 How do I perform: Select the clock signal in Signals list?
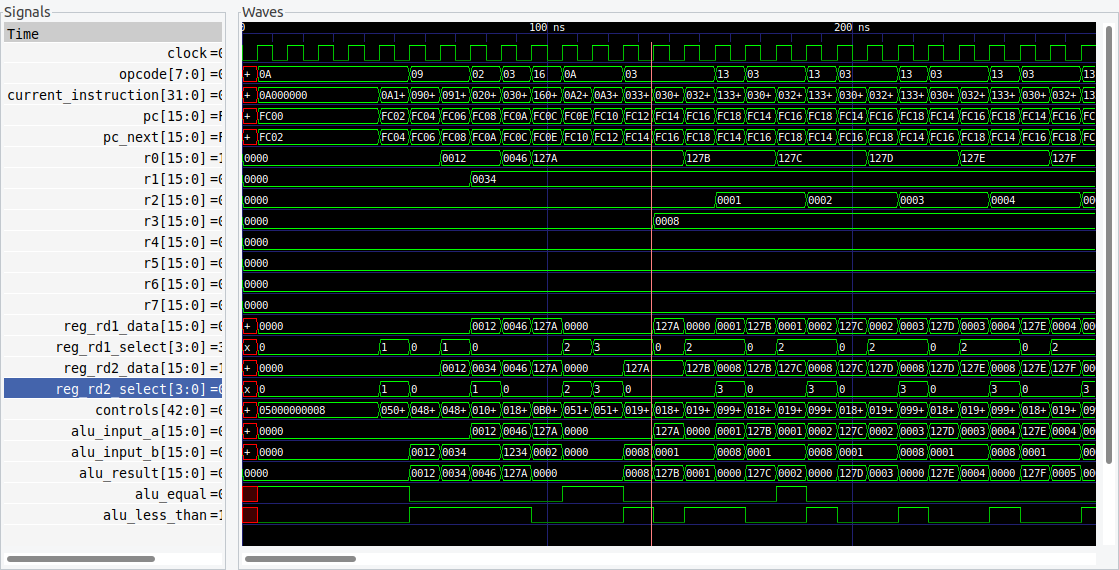113,53
